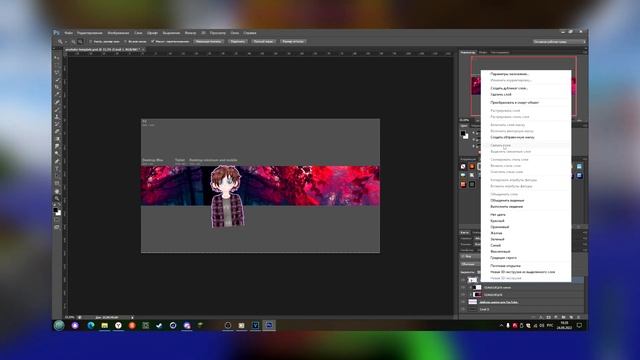Switch to the Навигатор panel tab
640x360 pixels.
coord(468,52)
